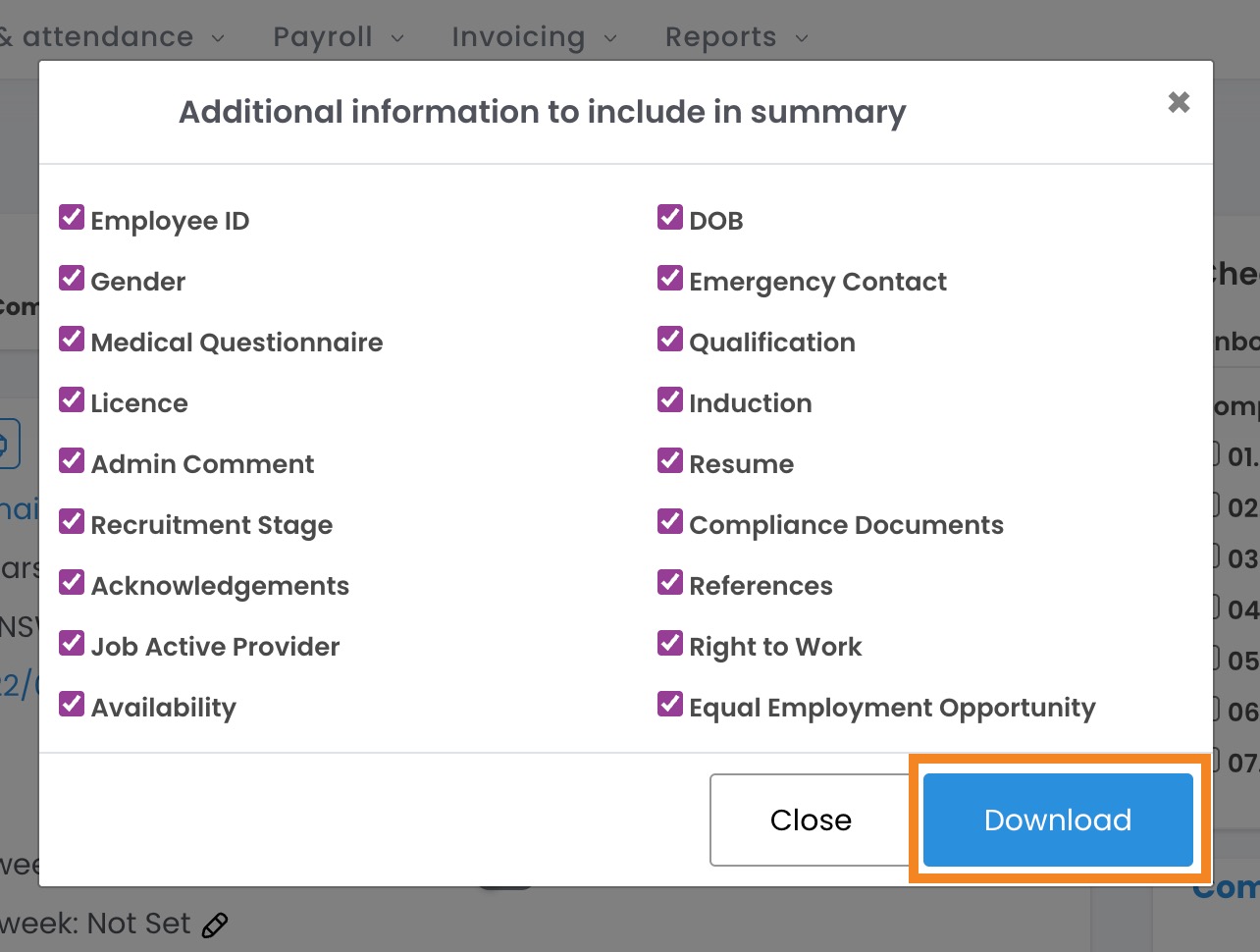This screenshot has width=1260, height=952.
Task: Click the pencil icon beside Not Set
Action: tap(215, 925)
